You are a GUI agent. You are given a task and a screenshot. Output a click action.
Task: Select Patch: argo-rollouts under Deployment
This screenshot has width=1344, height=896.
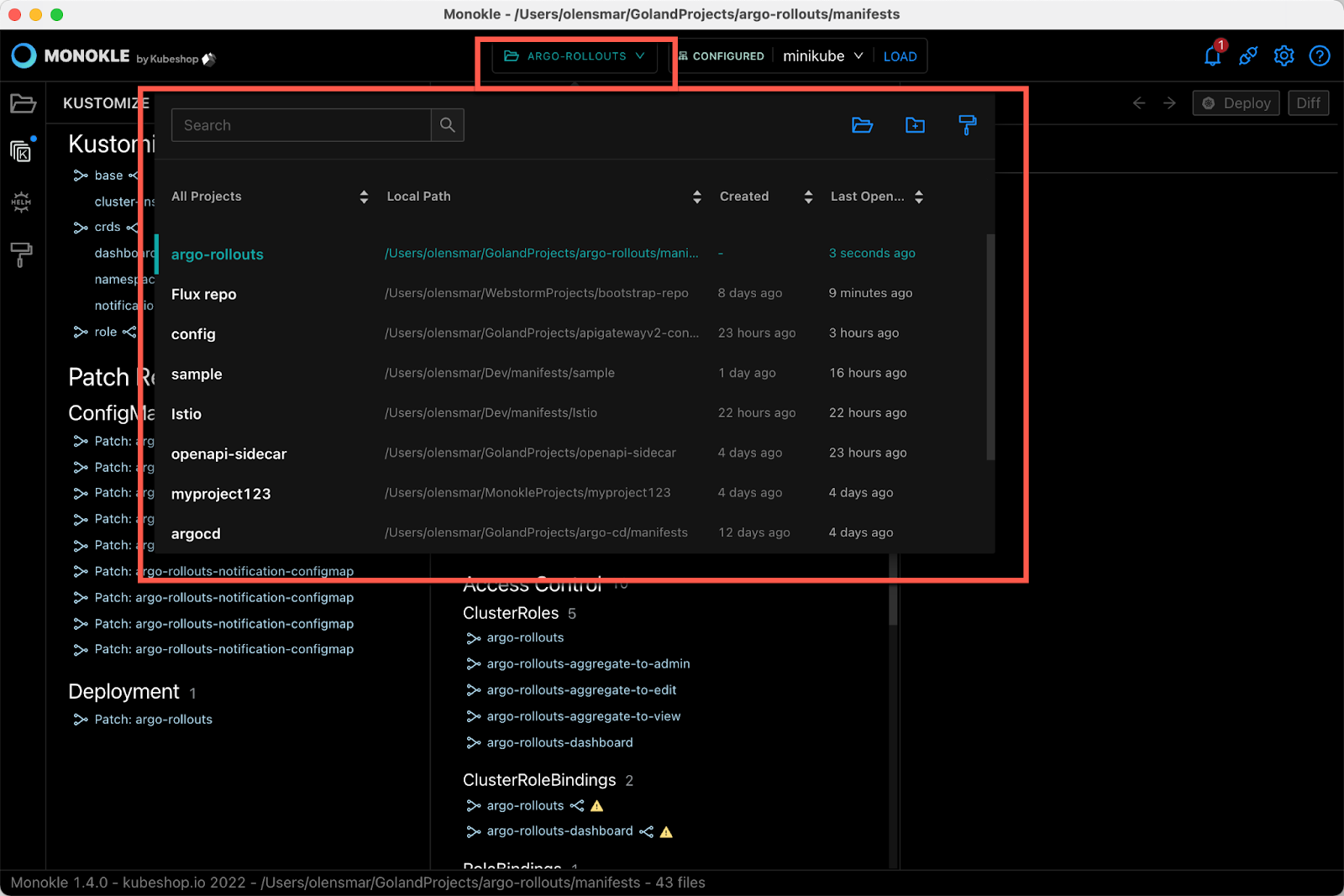[153, 720]
